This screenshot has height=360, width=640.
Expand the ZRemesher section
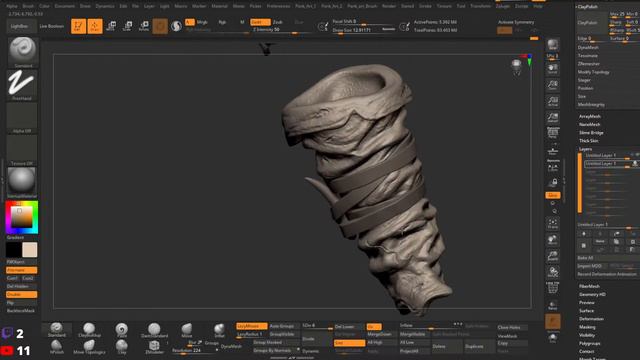pos(589,64)
